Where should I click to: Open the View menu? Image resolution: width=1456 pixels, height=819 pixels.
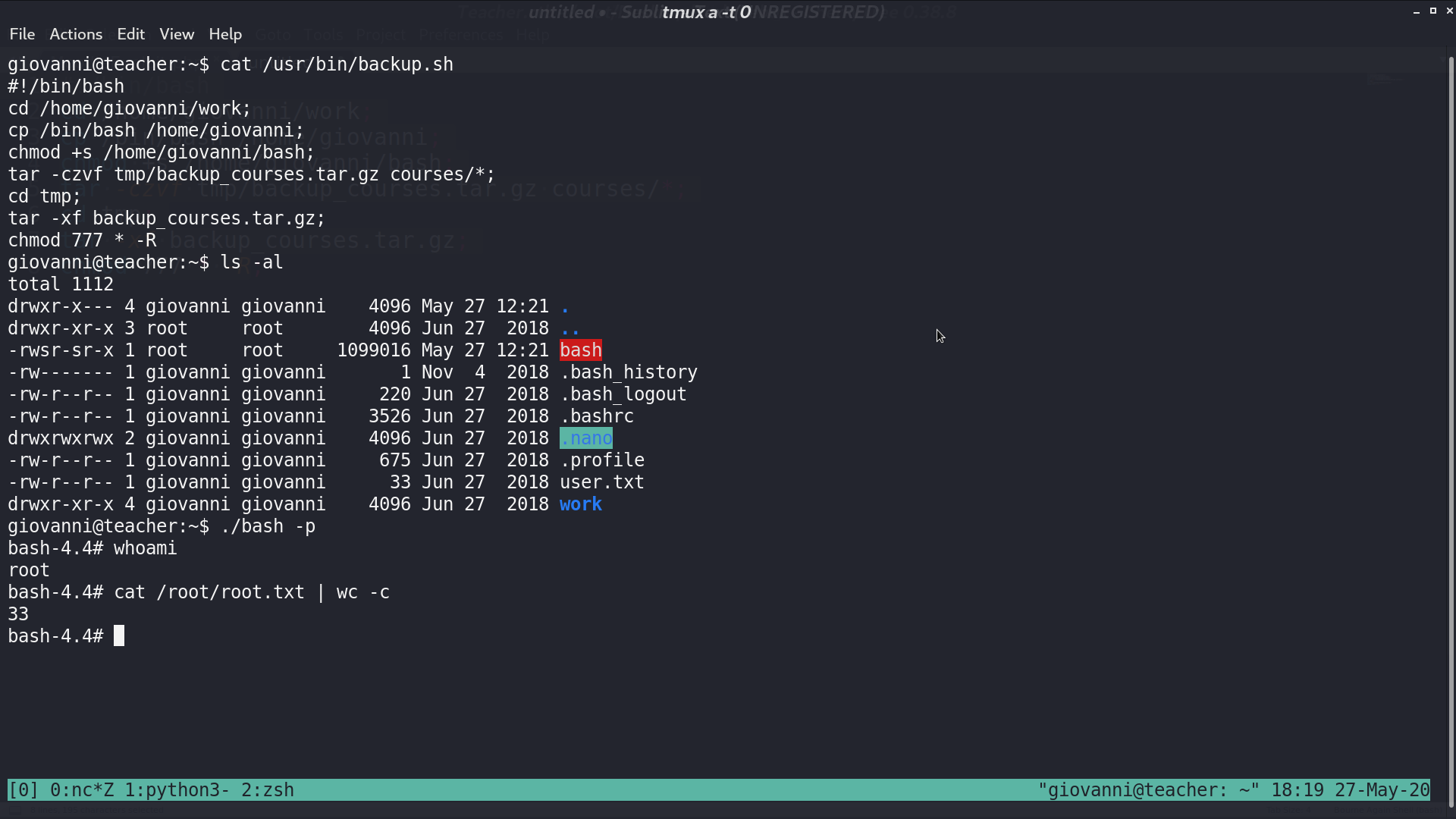pos(177,34)
